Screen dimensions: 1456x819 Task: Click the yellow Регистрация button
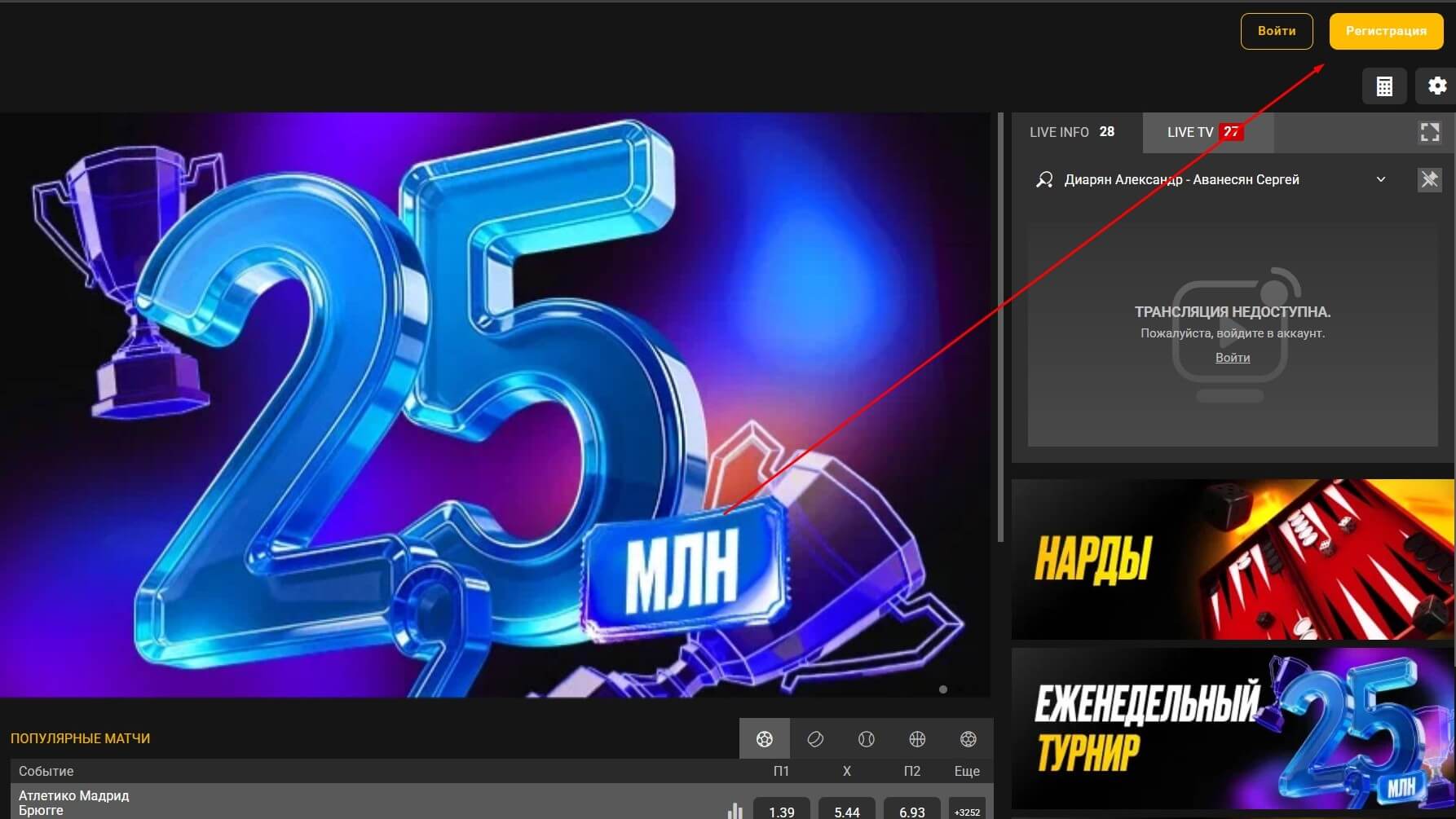(x=1386, y=31)
